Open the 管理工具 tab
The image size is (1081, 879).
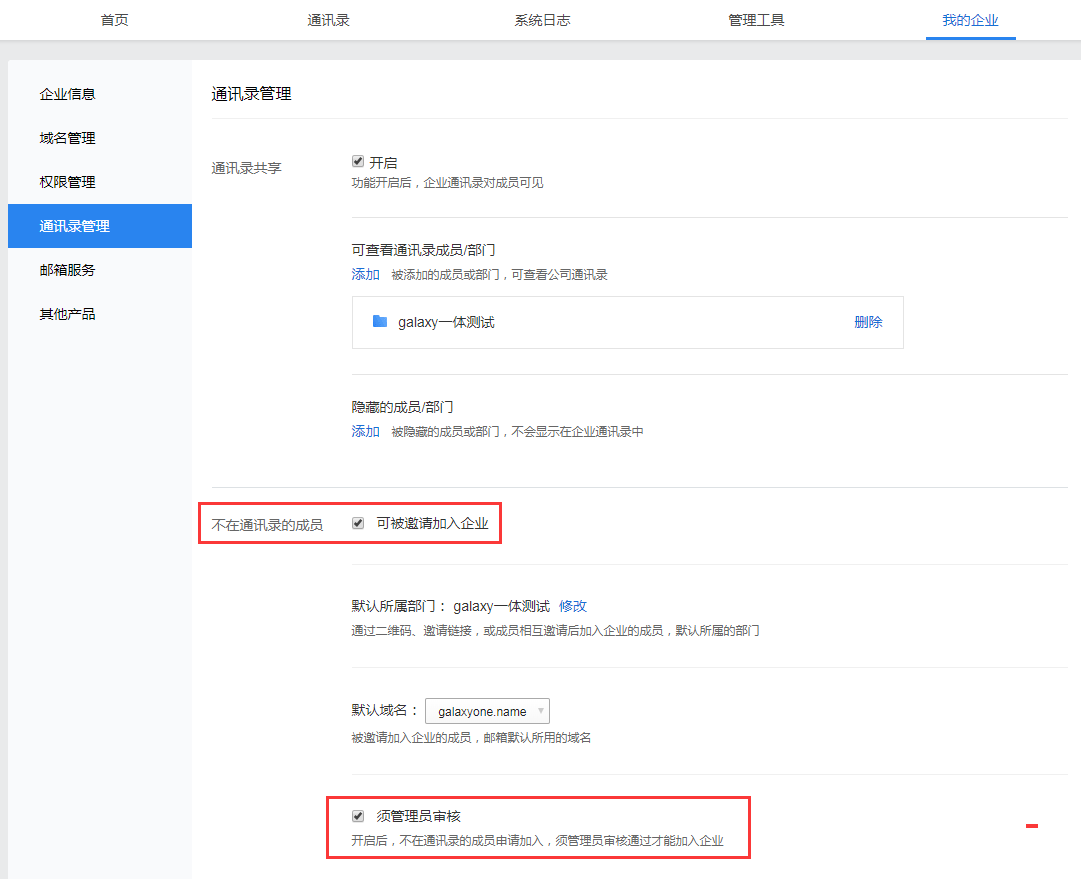pyautogui.click(x=756, y=19)
